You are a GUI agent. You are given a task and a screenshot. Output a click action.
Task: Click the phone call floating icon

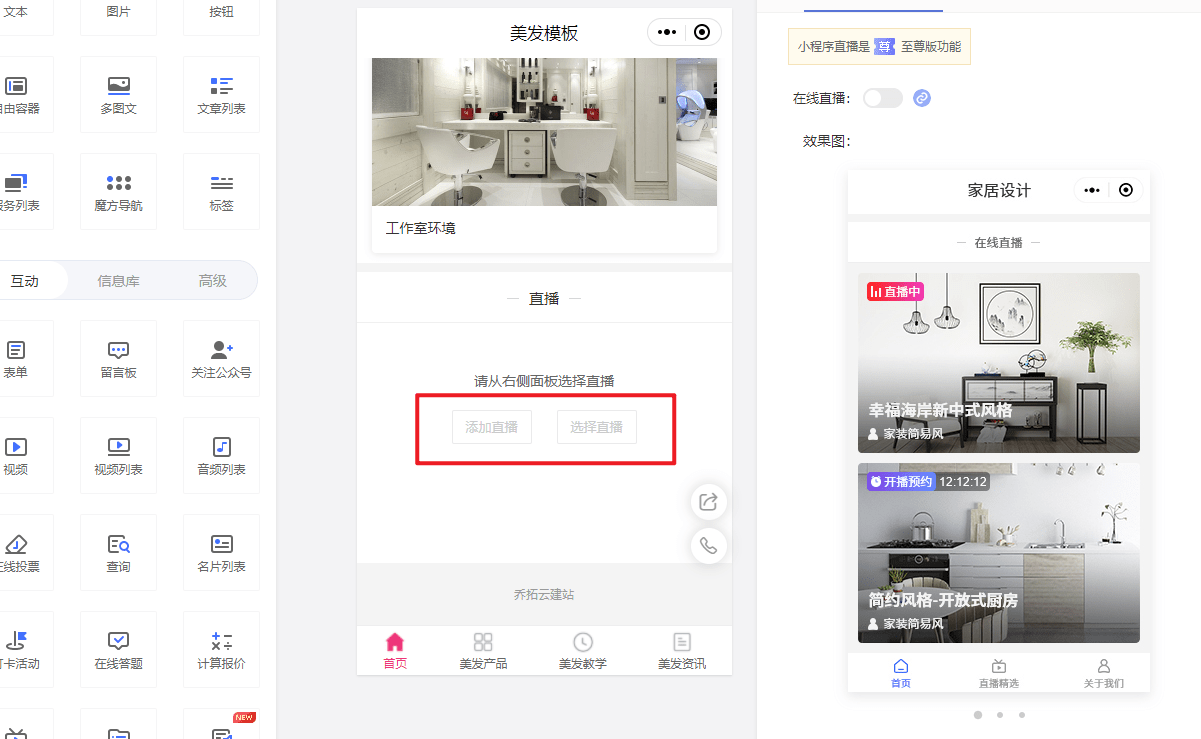point(708,546)
